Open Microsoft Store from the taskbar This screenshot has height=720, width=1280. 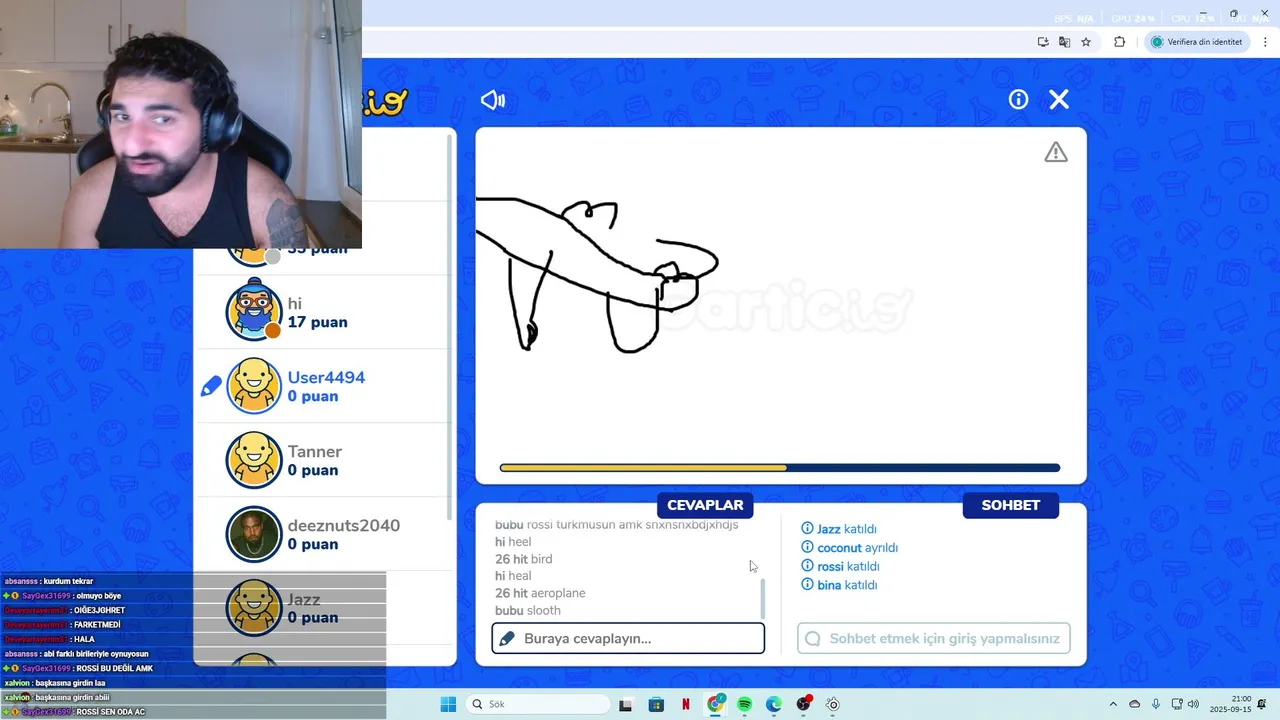tap(656, 704)
